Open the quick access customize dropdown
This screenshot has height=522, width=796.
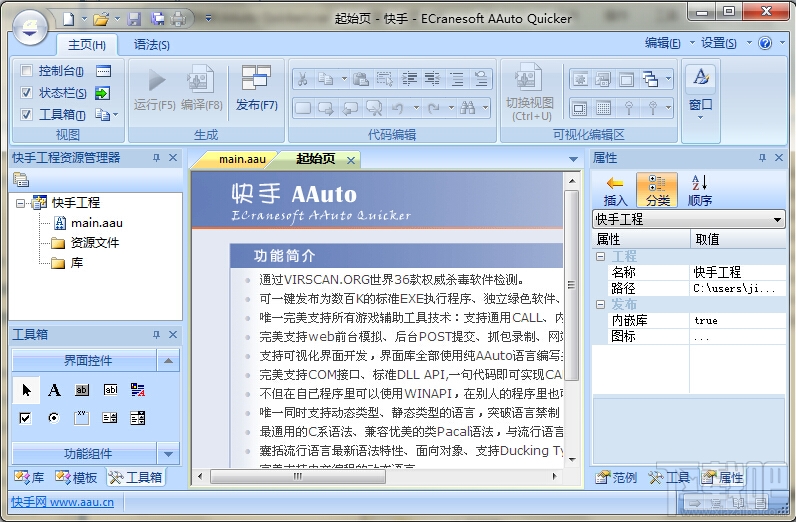click(x=208, y=19)
